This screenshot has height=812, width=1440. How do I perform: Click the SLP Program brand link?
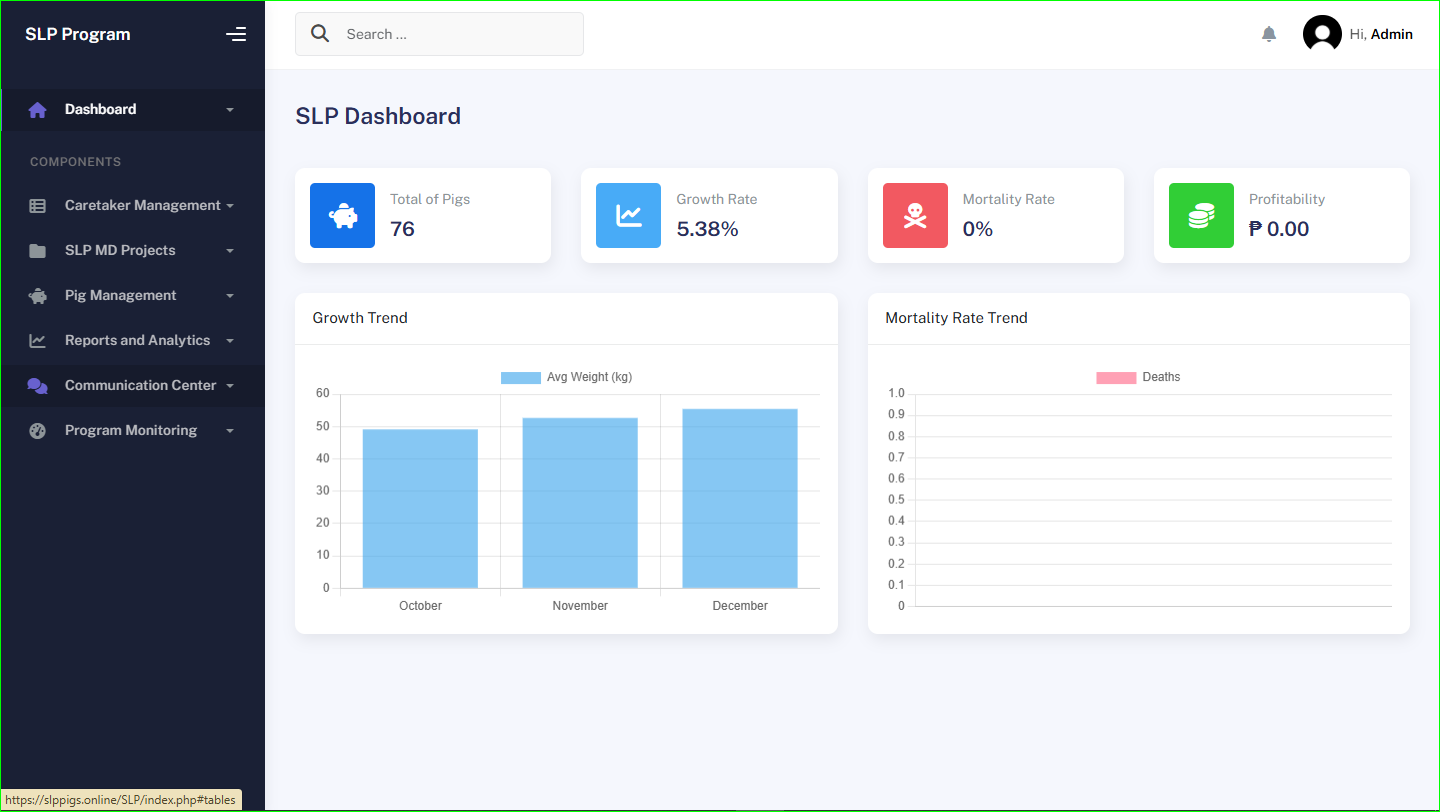click(78, 34)
